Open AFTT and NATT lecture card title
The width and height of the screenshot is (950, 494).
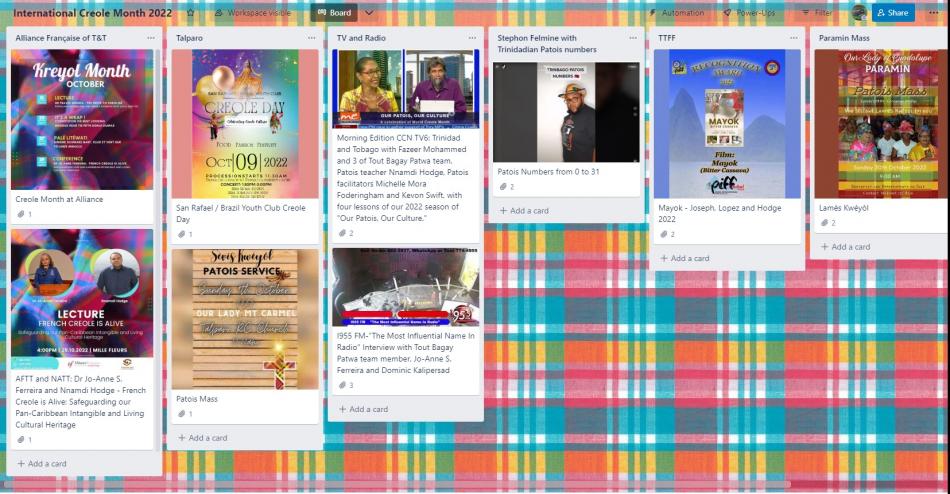click(x=81, y=401)
